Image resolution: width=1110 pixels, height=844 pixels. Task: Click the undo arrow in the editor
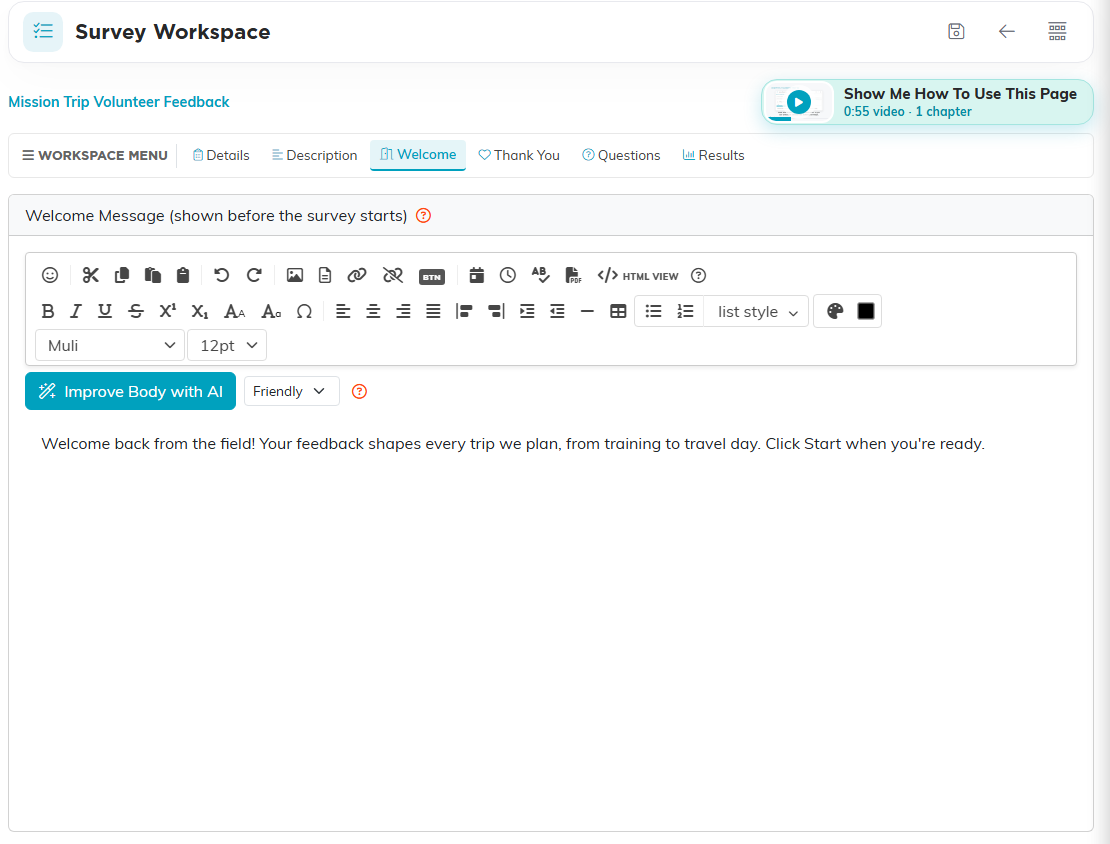(222, 275)
